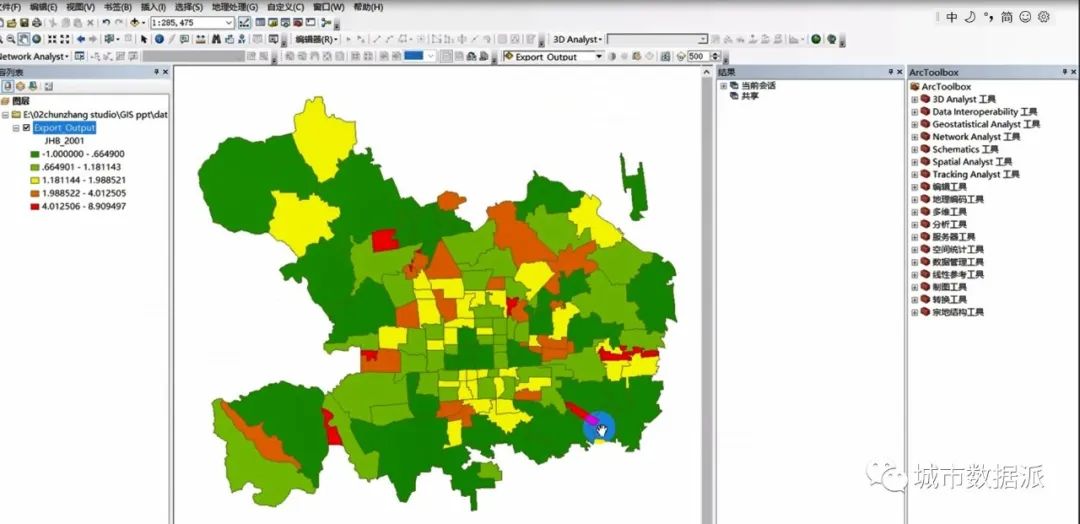
Task: Uncheck the Export_Output layer checkbox
Action: (x=27, y=128)
